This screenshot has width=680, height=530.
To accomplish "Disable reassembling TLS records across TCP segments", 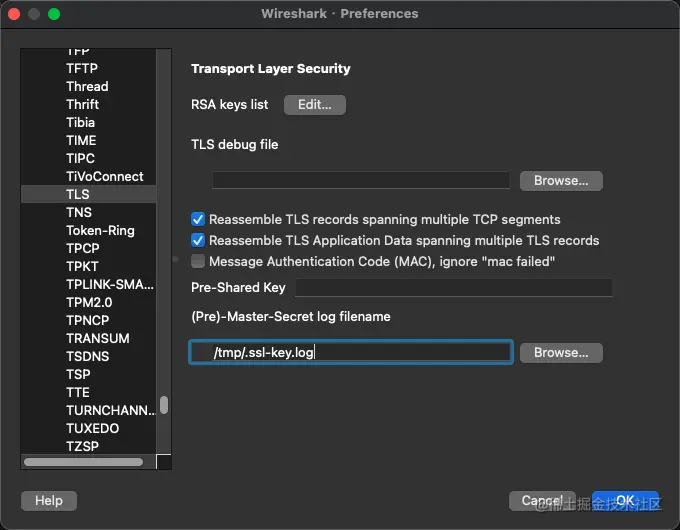I will pos(198,219).
